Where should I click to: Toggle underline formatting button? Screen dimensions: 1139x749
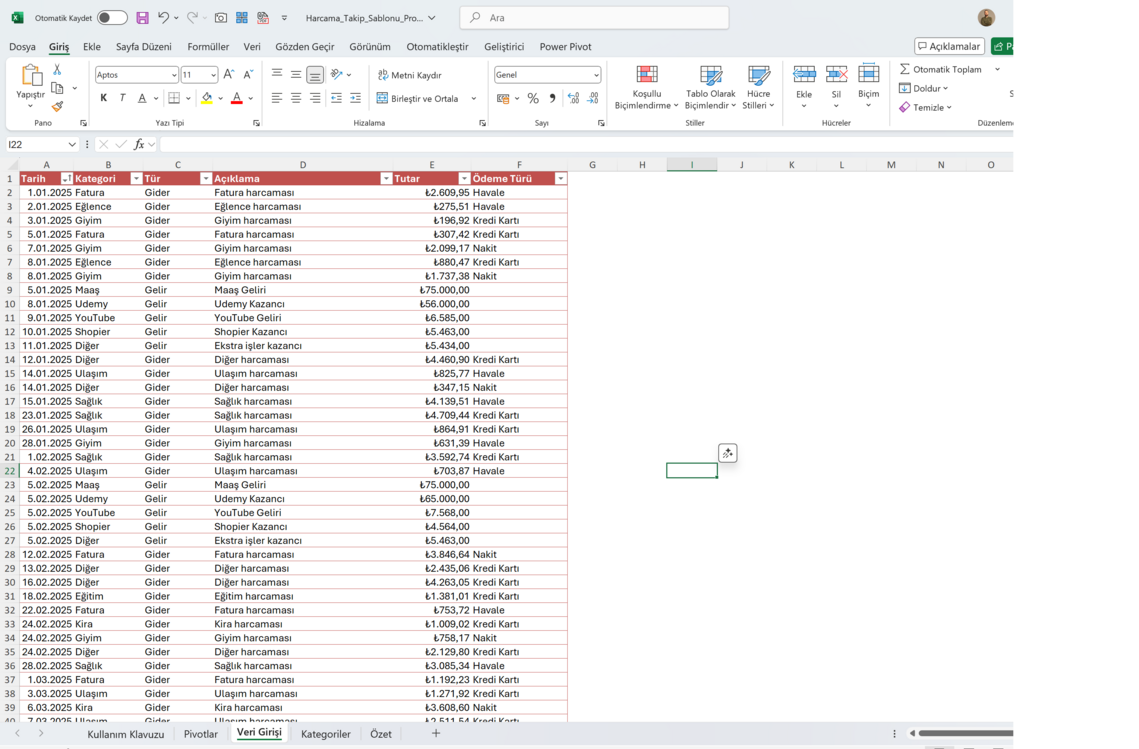[x=142, y=98]
